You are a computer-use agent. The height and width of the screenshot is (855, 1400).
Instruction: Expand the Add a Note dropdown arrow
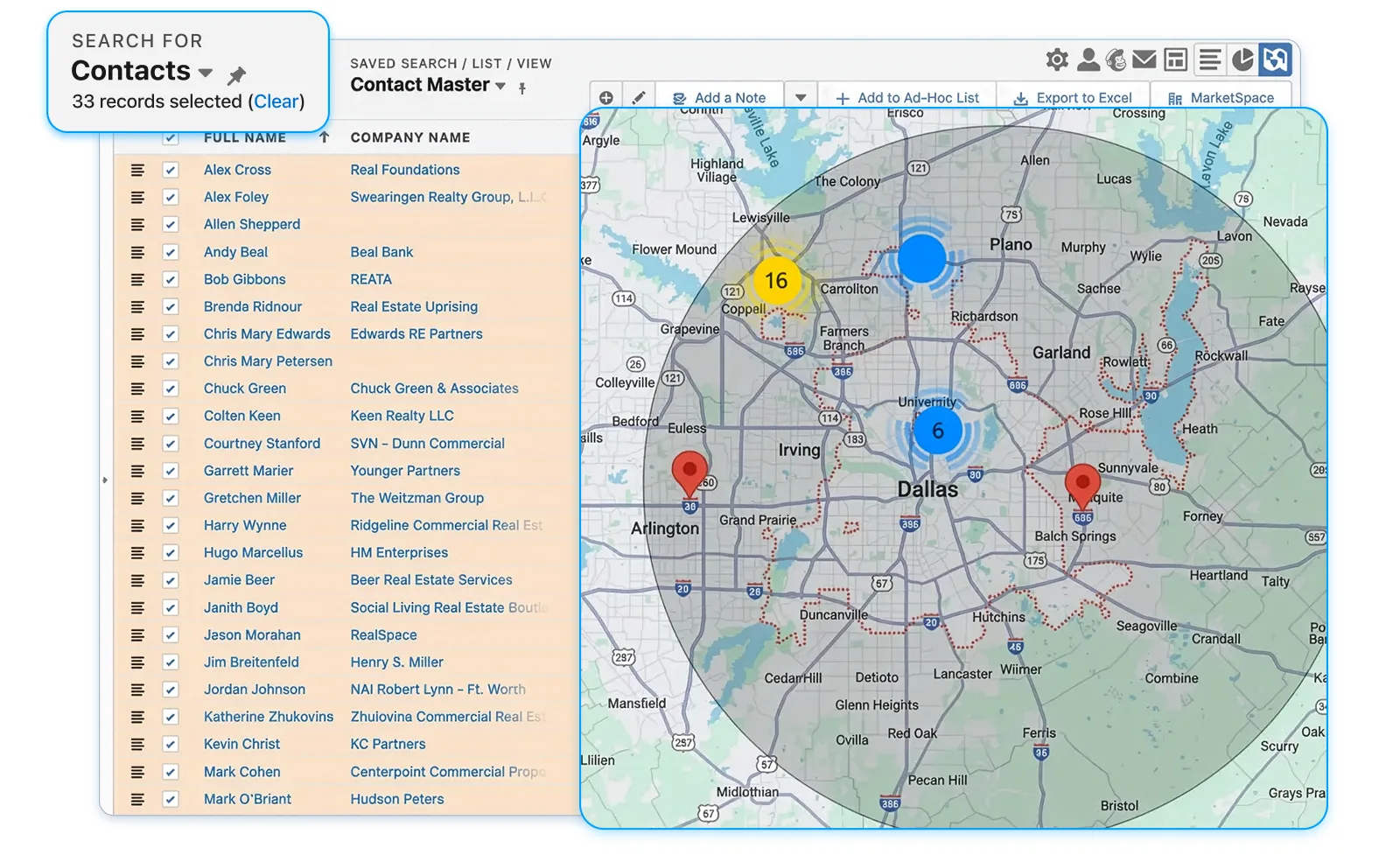pos(801,97)
